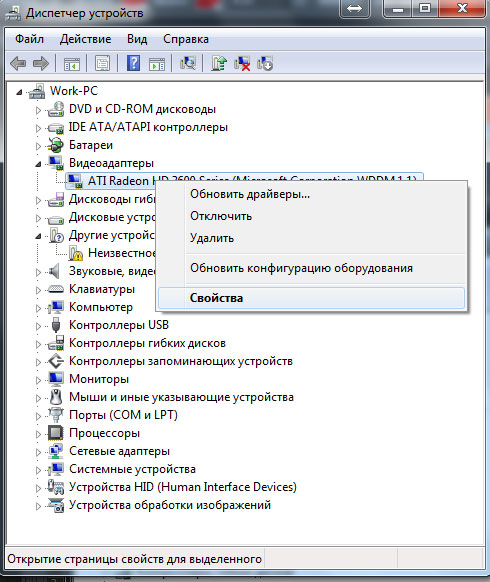
Task: Click the Help question mark toolbar icon
Action: pyautogui.click(x=133, y=63)
